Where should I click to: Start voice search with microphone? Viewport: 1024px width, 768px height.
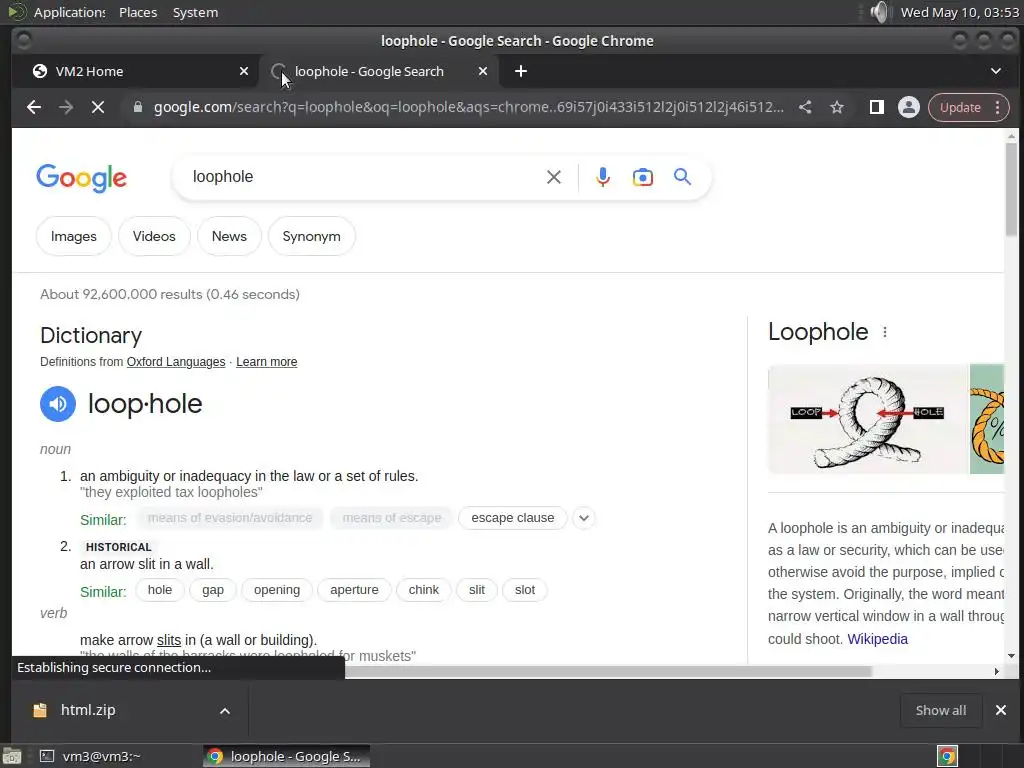coord(602,177)
